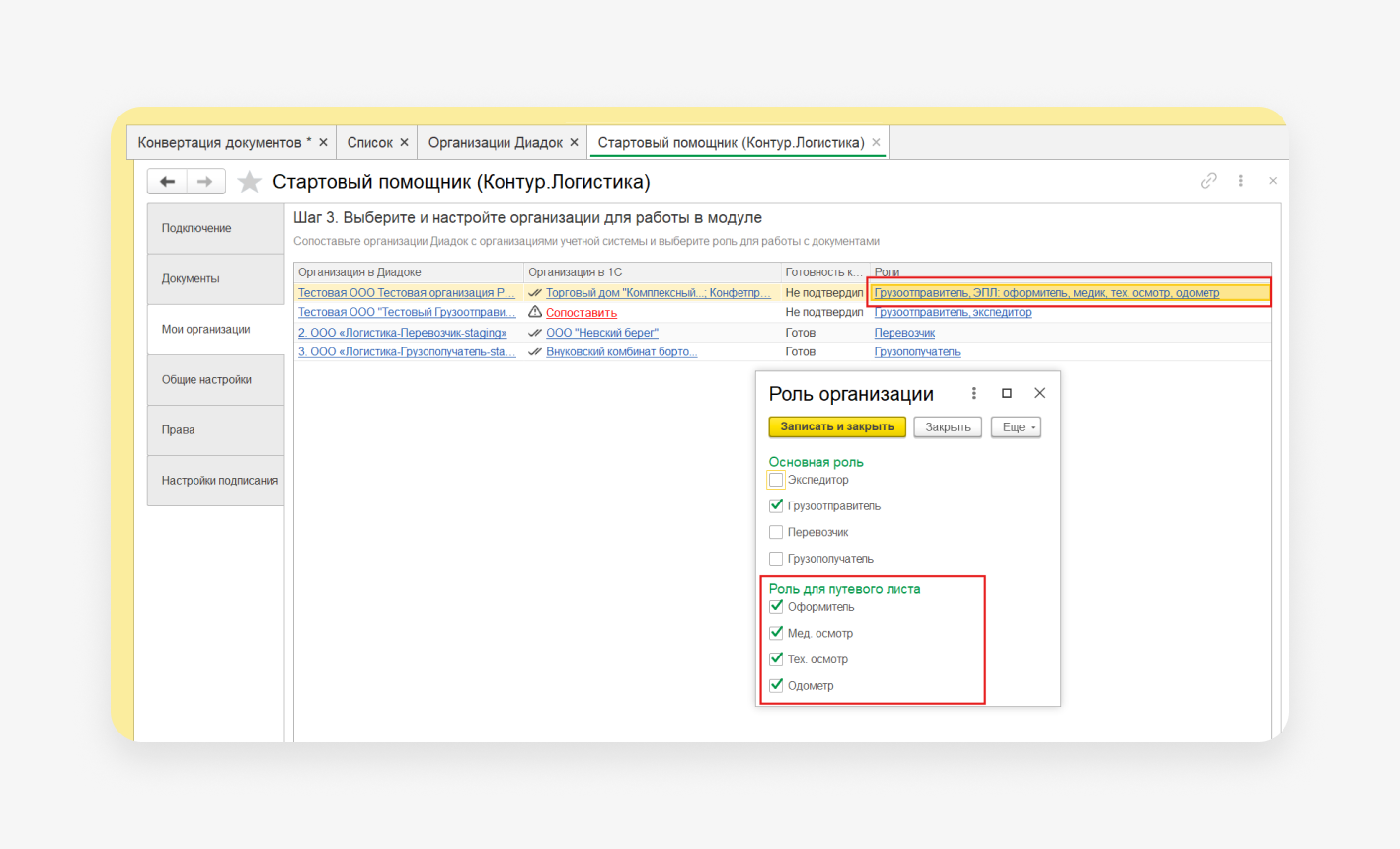Click the Роли column header
The height and width of the screenshot is (849, 1400).
1069,272
